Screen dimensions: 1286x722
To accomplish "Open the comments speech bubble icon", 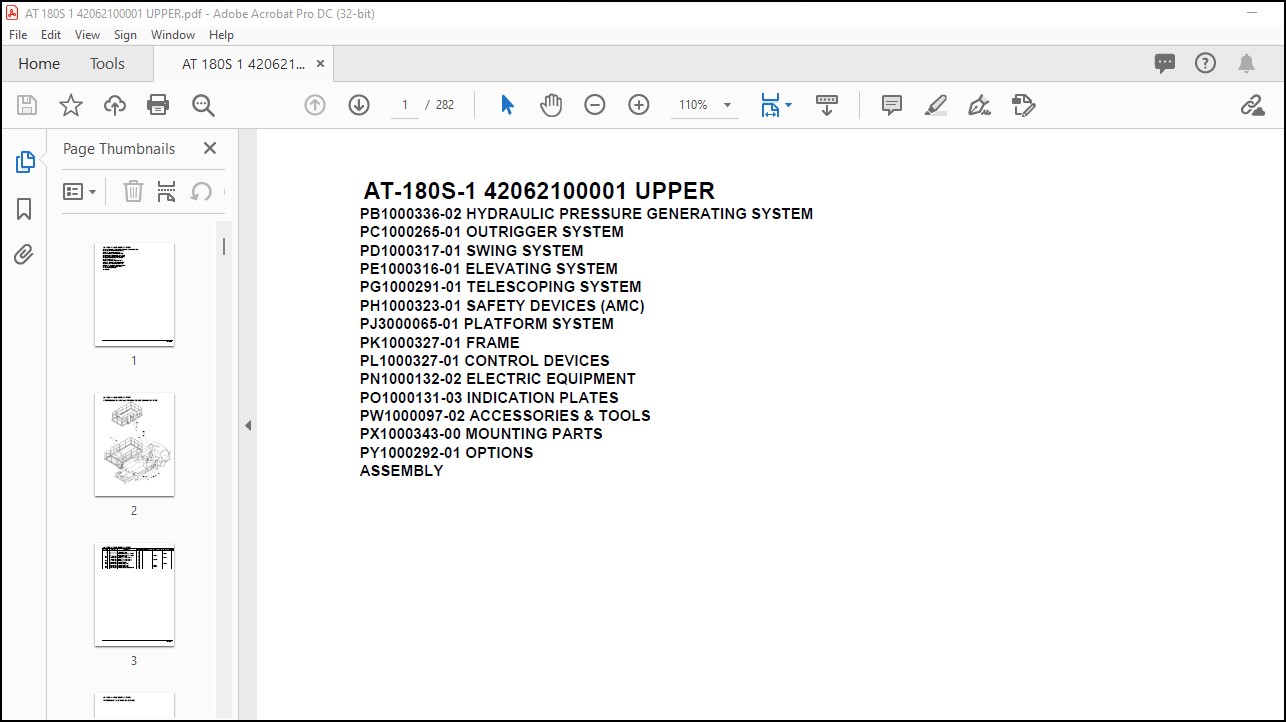I will pyautogui.click(x=1165, y=63).
